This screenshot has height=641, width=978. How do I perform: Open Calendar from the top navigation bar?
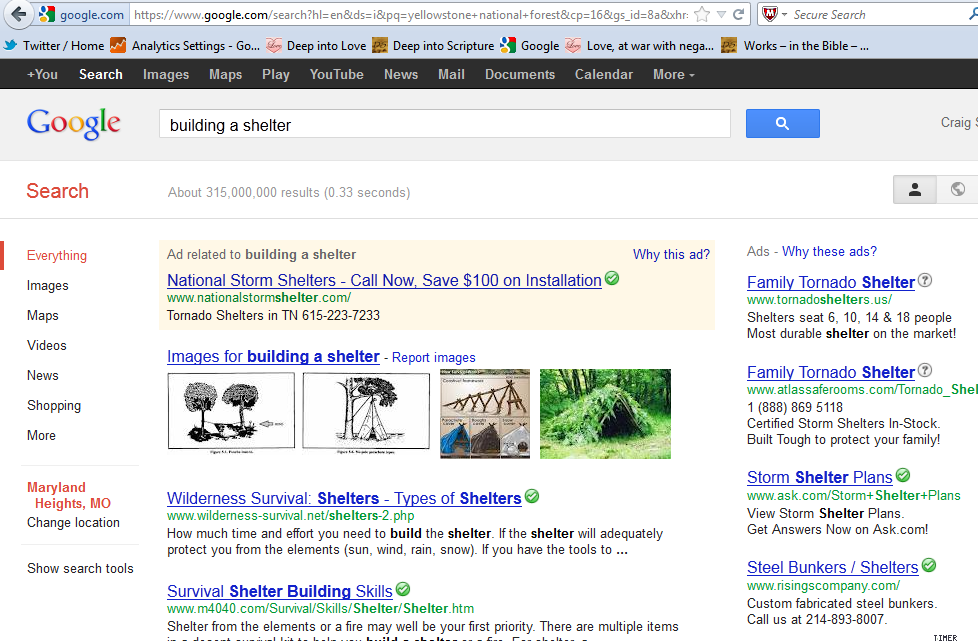pos(604,74)
